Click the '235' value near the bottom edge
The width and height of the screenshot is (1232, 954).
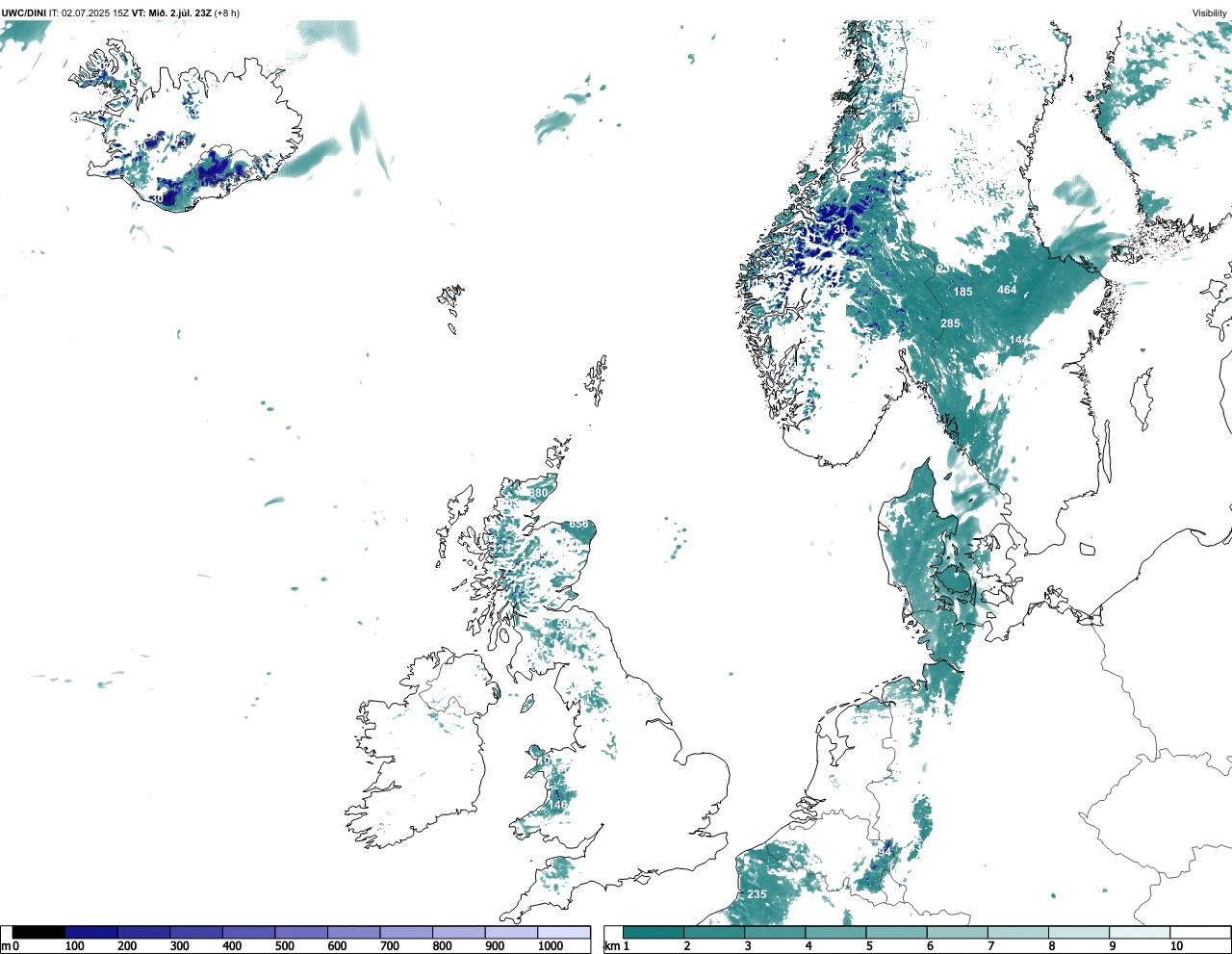(757, 894)
